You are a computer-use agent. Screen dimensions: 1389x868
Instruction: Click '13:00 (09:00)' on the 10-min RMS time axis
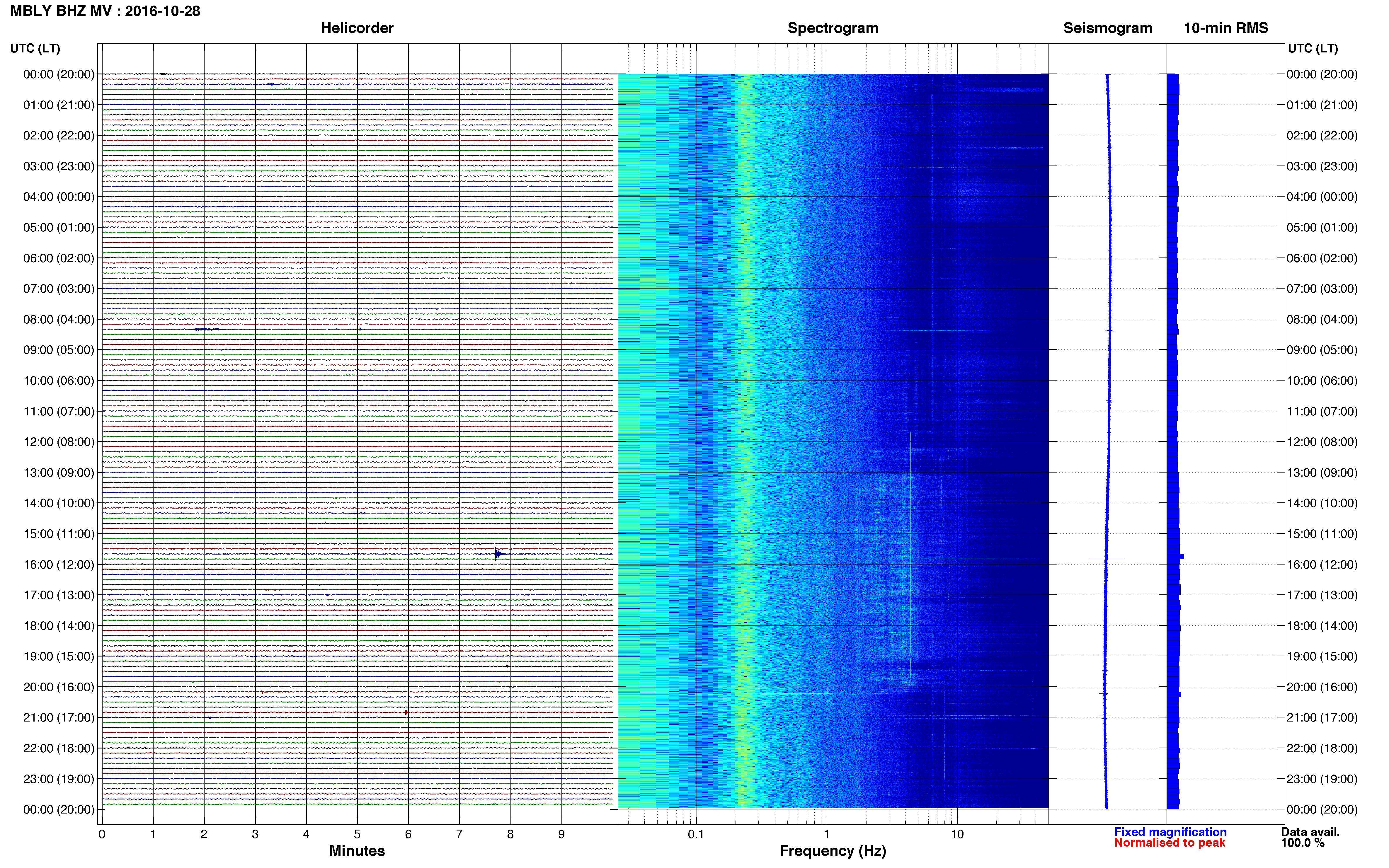1322,473
